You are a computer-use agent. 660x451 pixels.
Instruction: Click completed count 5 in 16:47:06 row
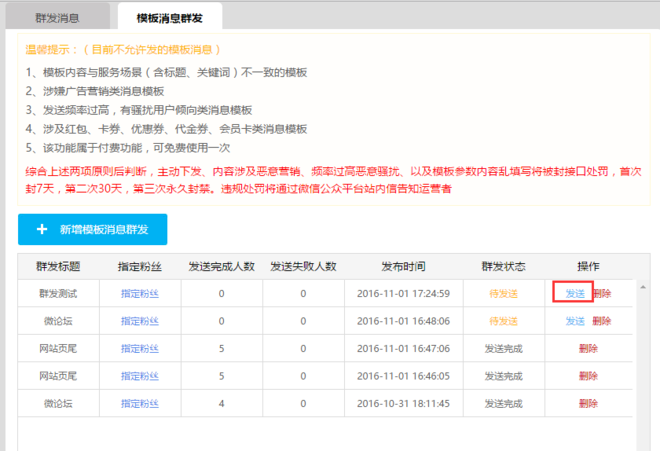click(x=221, y=348)
